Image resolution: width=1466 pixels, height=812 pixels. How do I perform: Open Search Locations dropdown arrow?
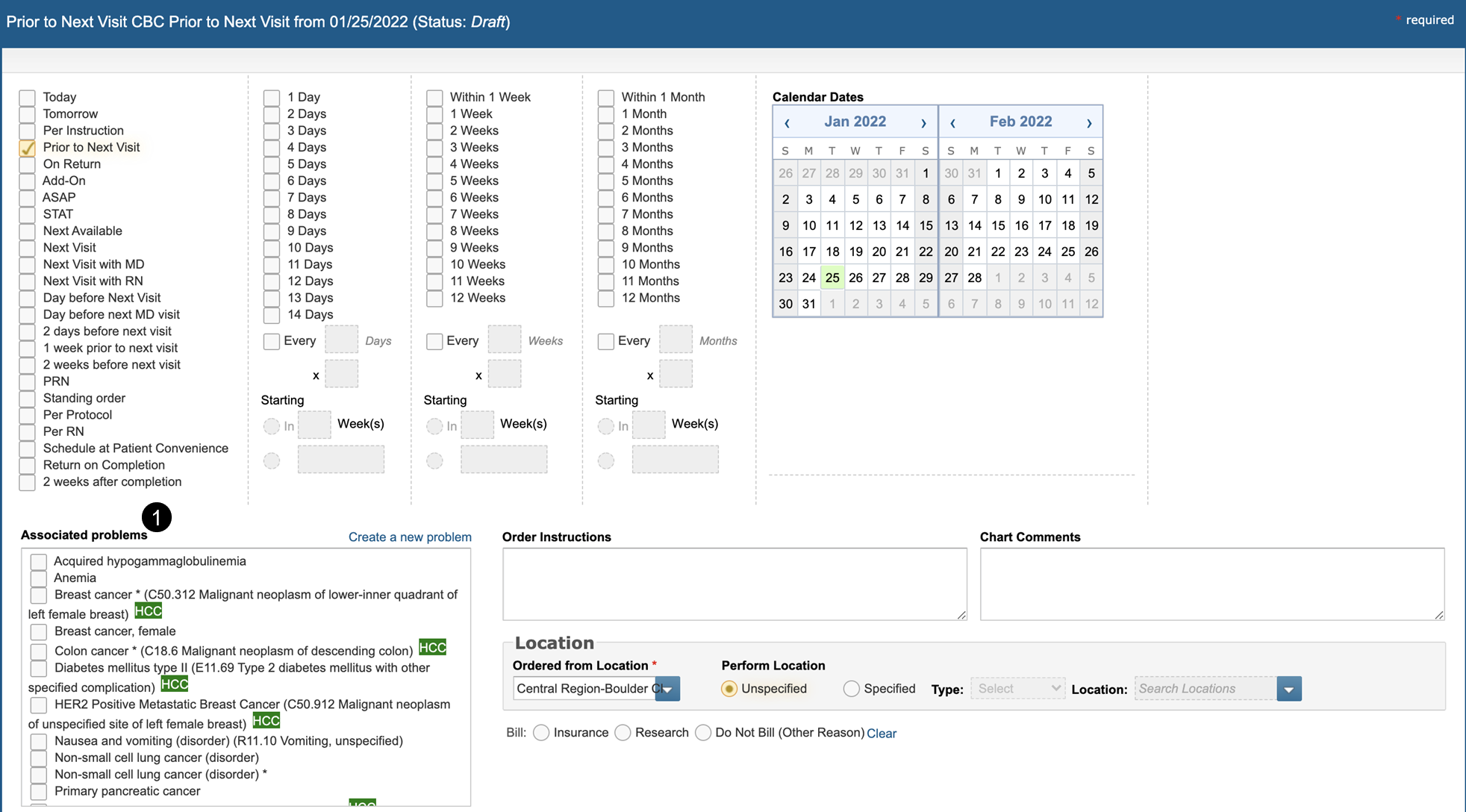[x=1289, y=689]
